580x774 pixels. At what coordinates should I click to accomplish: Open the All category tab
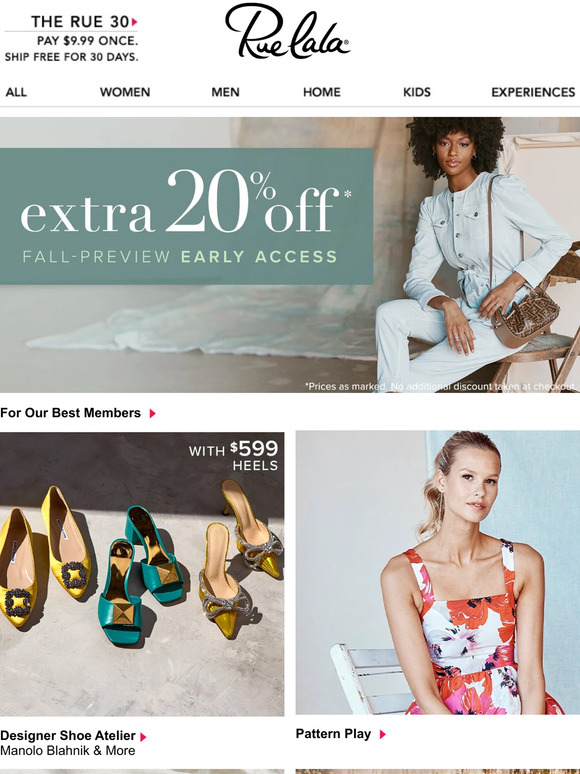[16, 92]
